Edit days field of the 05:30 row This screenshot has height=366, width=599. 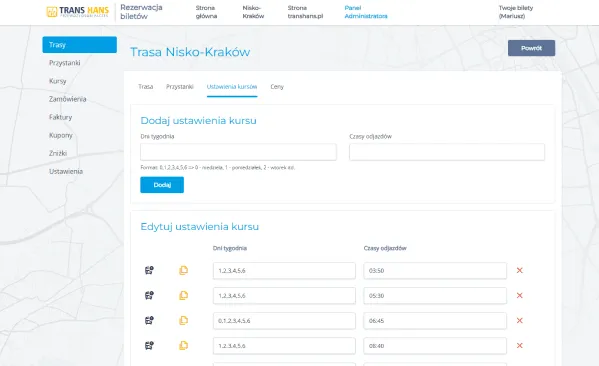(x=284, y=296)
